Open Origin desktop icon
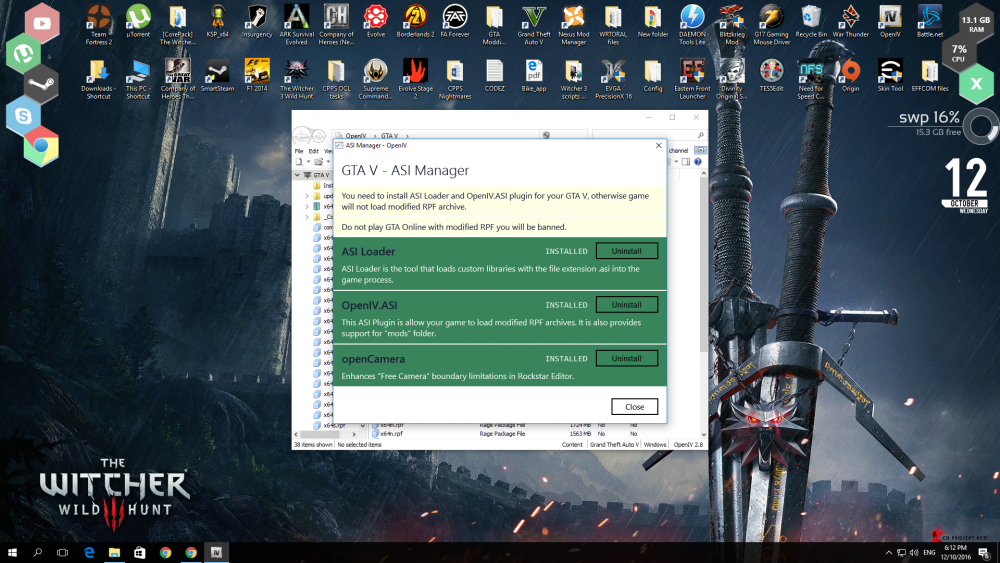 pos(851,76)
